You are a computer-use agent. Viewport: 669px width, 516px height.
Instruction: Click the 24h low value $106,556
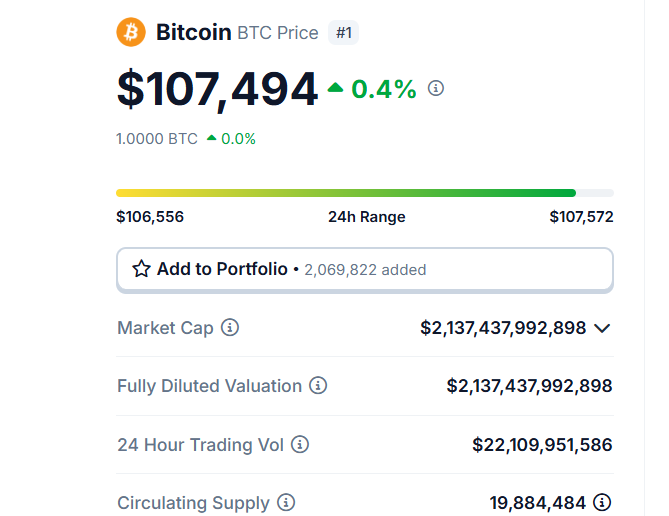[150, 216]
